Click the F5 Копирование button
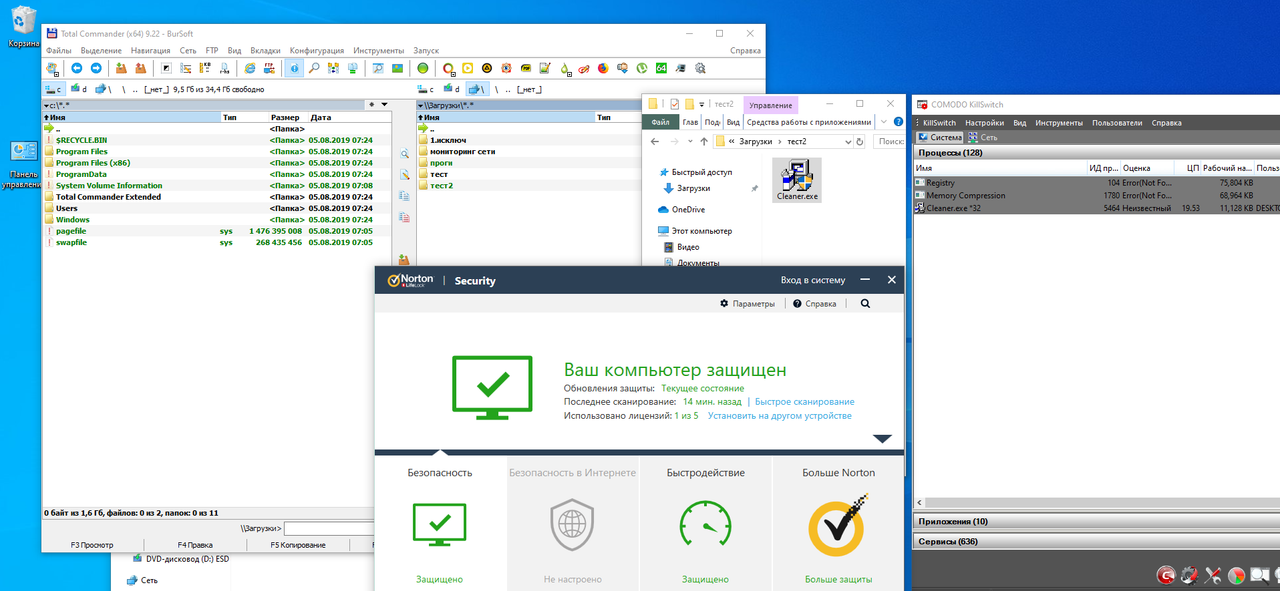The image size is (1280, 591). pos(297,545)
